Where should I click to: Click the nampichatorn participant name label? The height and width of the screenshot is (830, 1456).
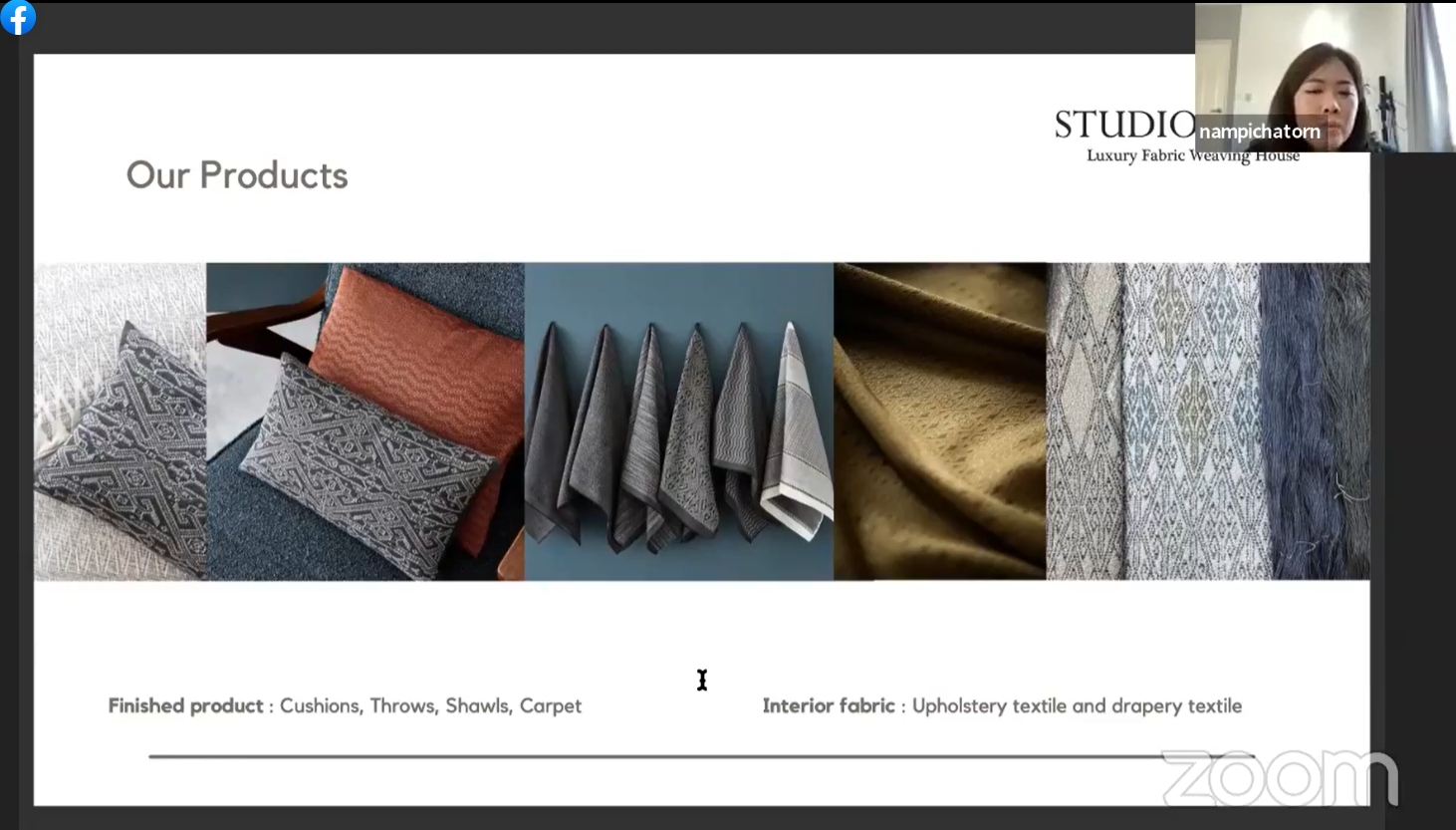[1259, 132]
